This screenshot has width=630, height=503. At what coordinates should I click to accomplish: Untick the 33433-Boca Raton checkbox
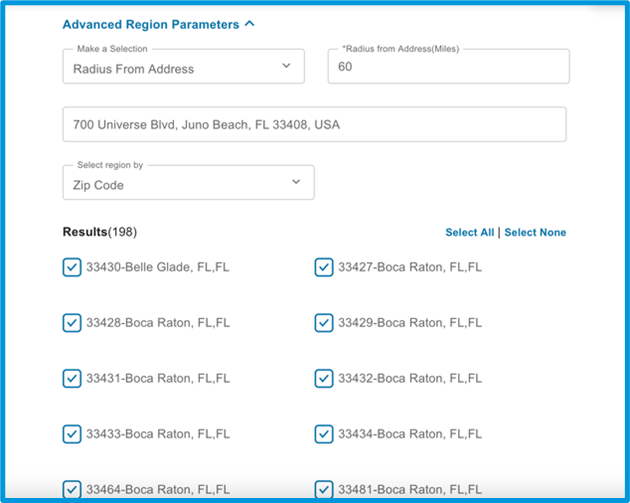[72, 434]
